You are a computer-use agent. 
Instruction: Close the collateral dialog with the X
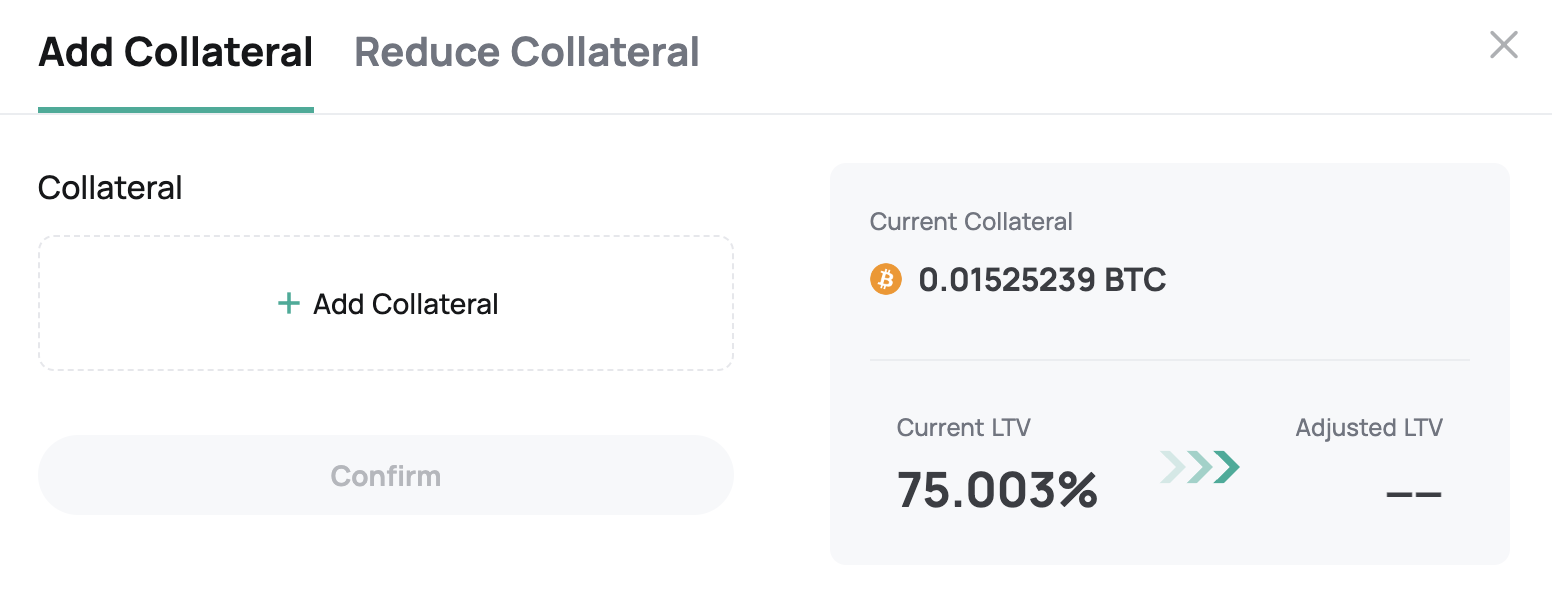(1503, 45)
